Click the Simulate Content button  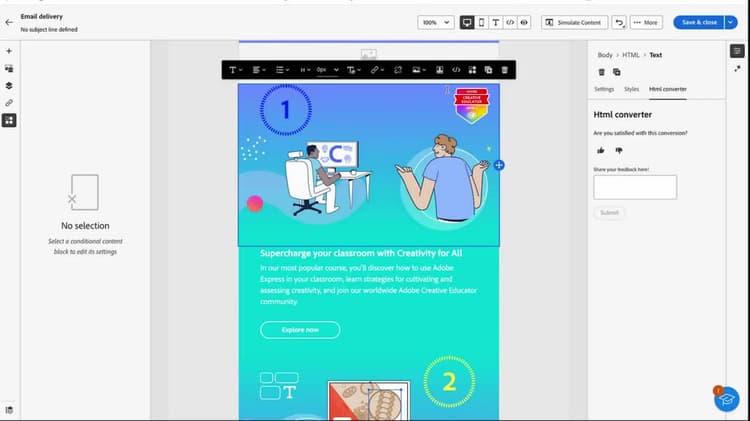point(574,22)
